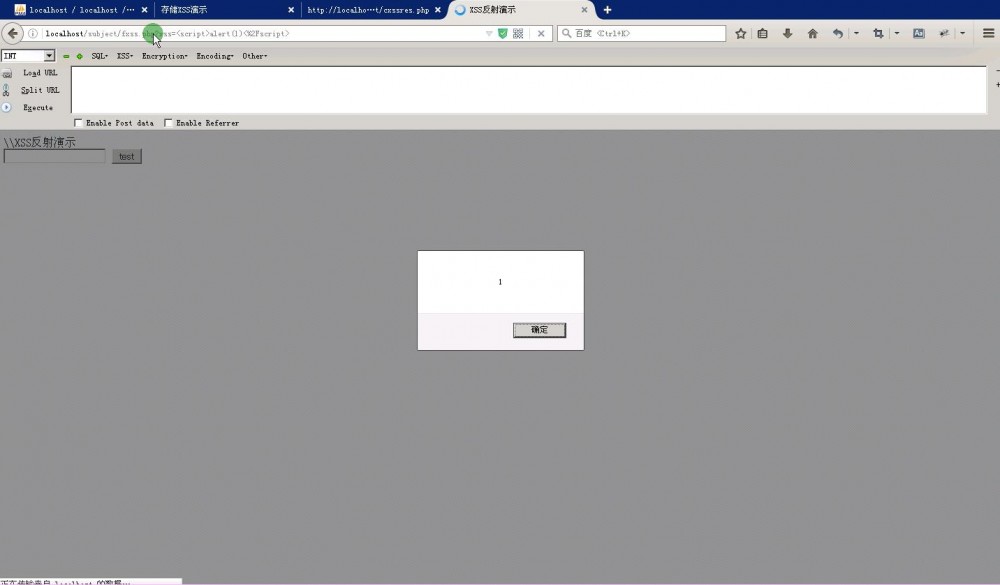
Task: Enable the 'Enable Post data' checkbox
Action: point(78,123)
